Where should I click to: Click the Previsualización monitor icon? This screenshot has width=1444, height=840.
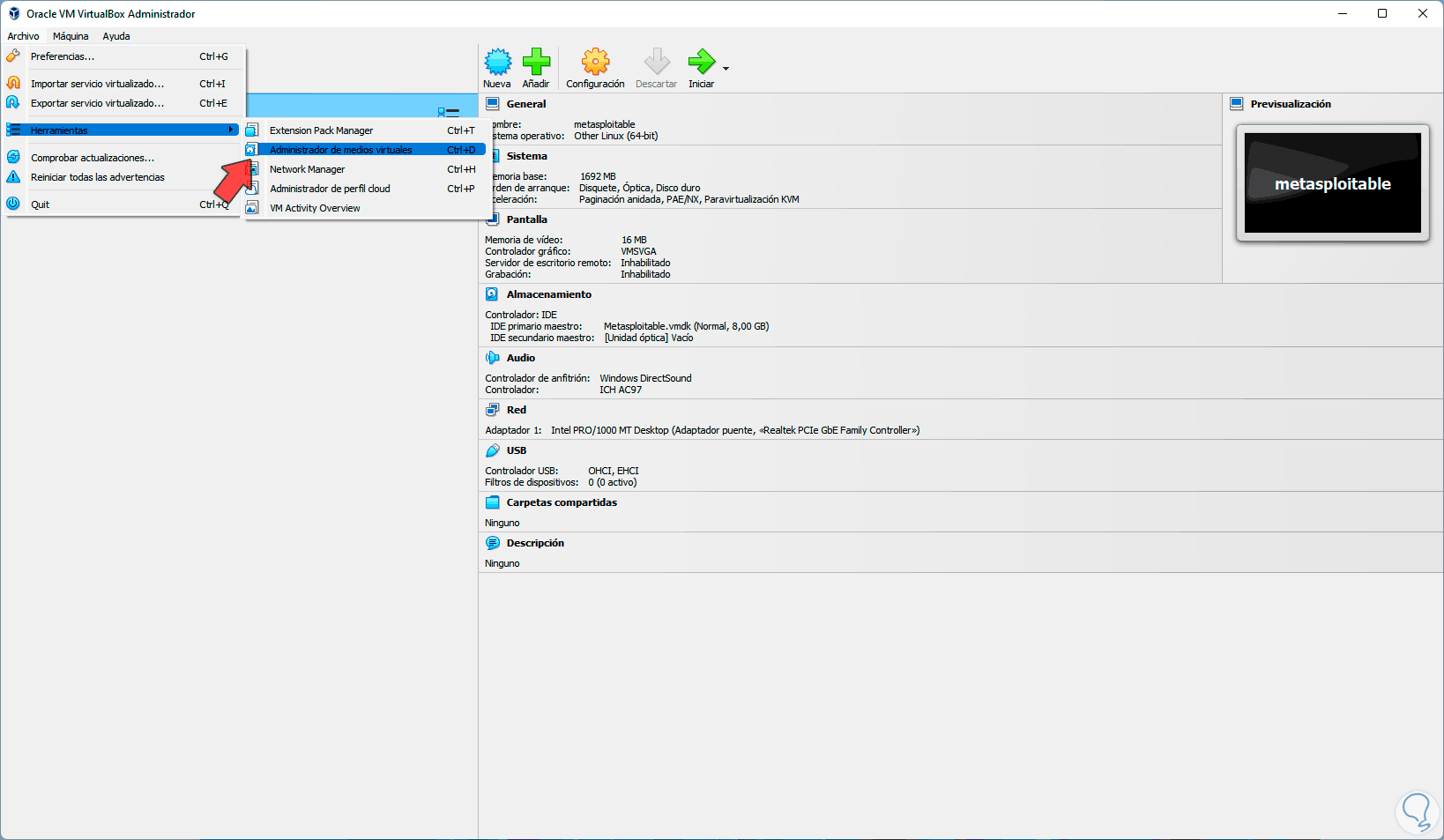point(1237,104)
